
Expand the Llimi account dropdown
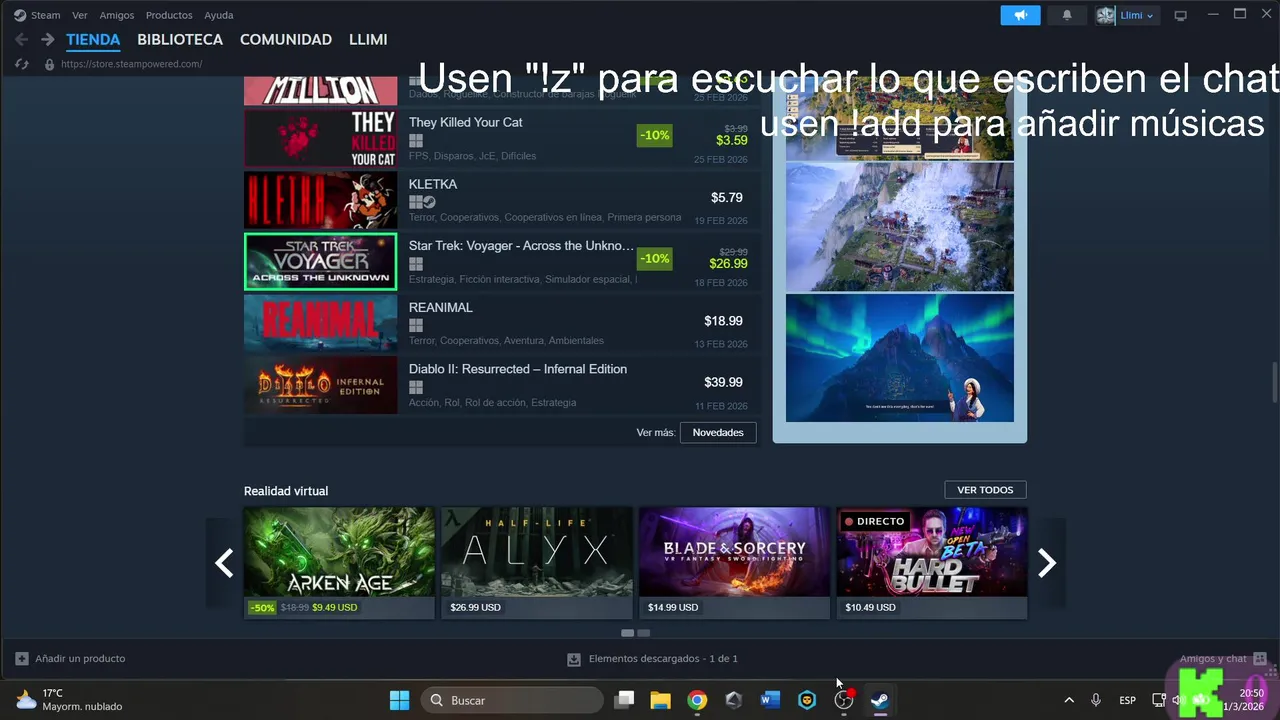tap(1137, 15)
